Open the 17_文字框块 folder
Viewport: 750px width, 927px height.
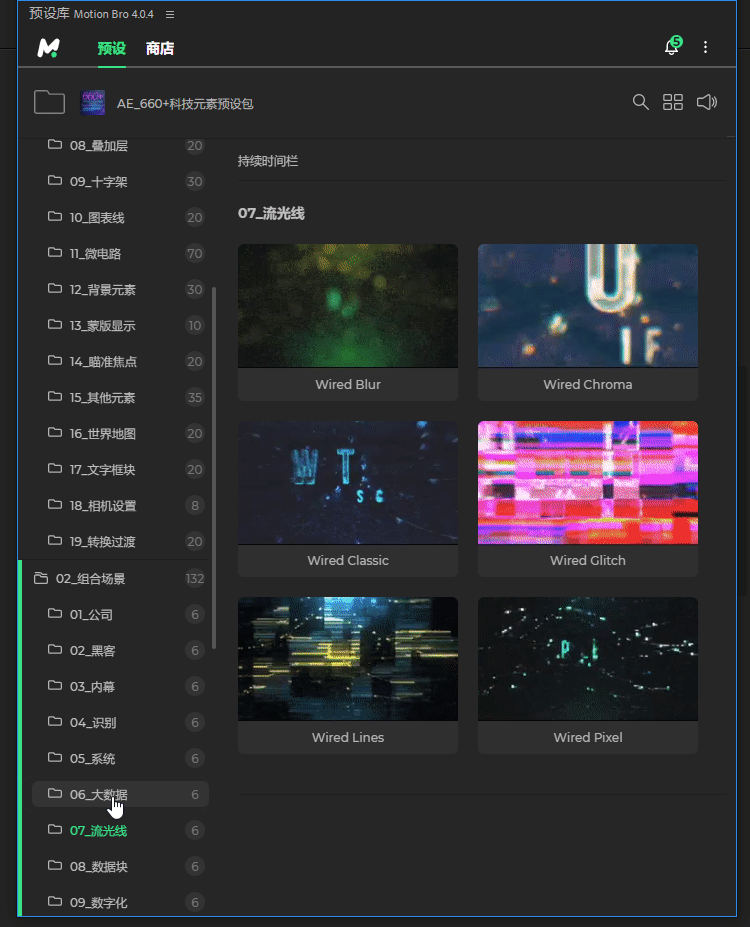(x=121, y=470)
